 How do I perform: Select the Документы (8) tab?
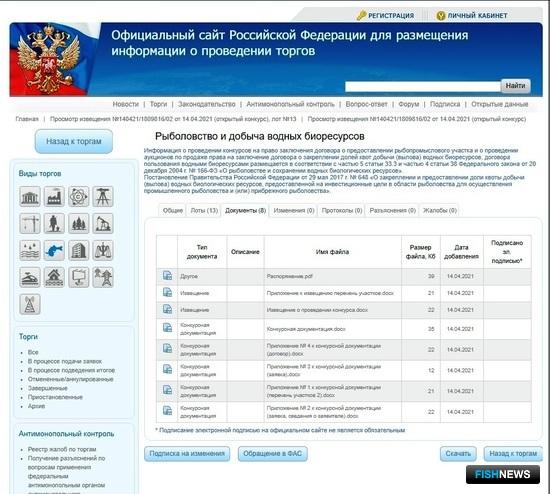245,211
